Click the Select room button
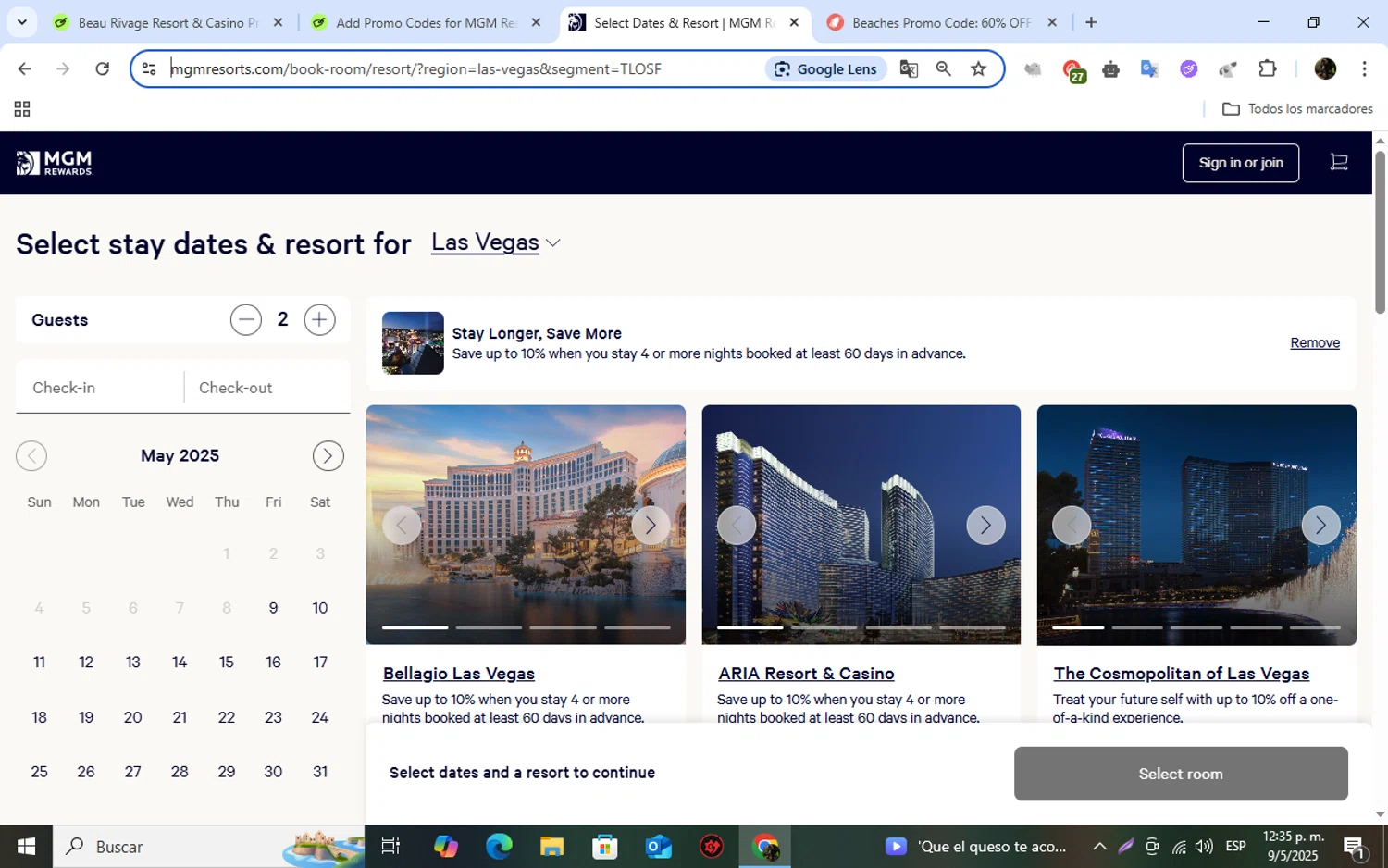Viewport: 1388px width, 868px height. coord(1181,774)
